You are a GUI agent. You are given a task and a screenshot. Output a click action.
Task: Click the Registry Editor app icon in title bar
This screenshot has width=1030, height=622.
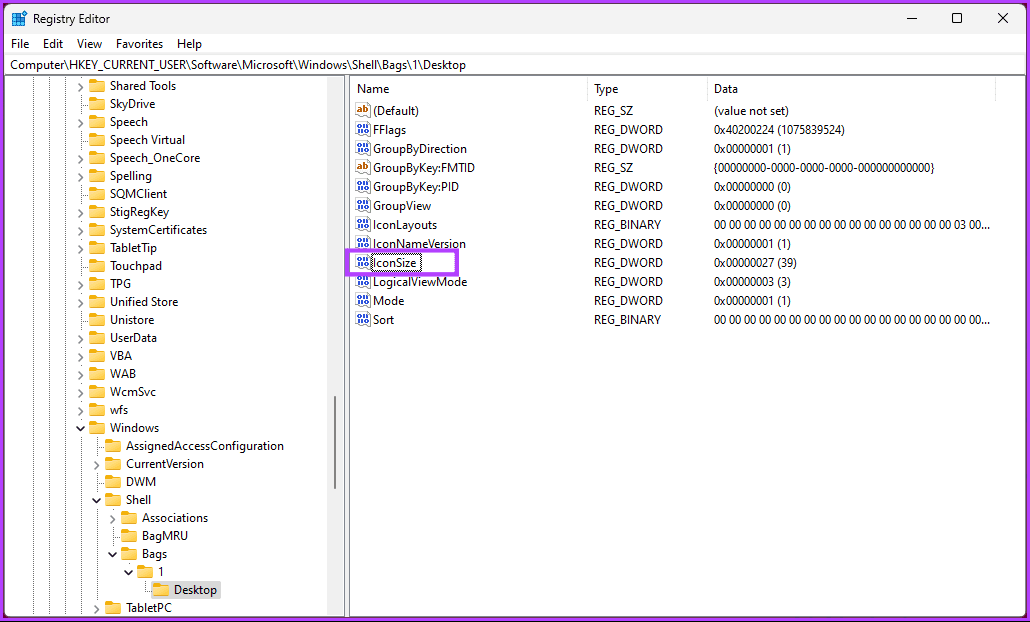click(19, 18)
